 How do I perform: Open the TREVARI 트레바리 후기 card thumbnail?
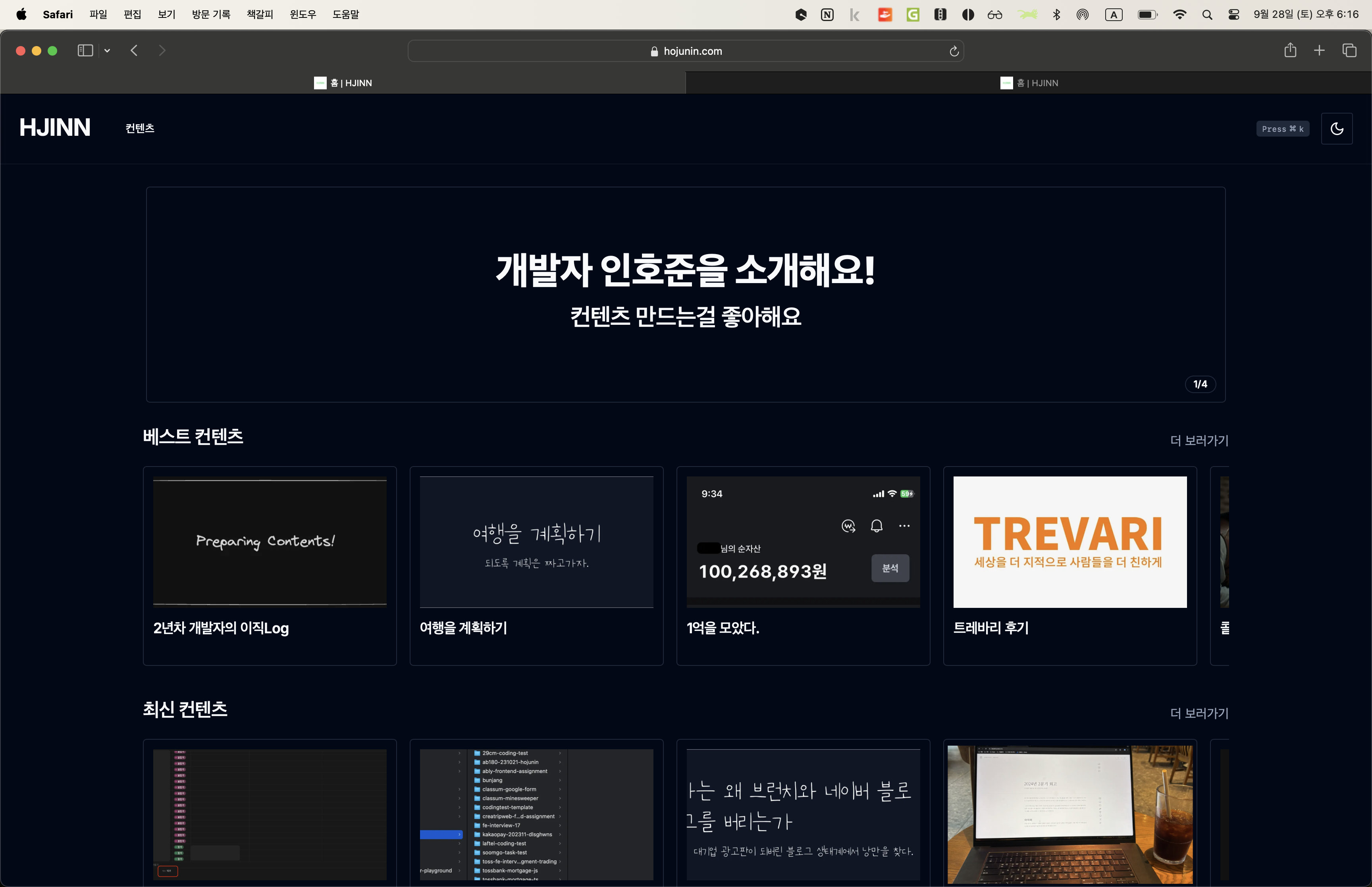pos(1069,542)
